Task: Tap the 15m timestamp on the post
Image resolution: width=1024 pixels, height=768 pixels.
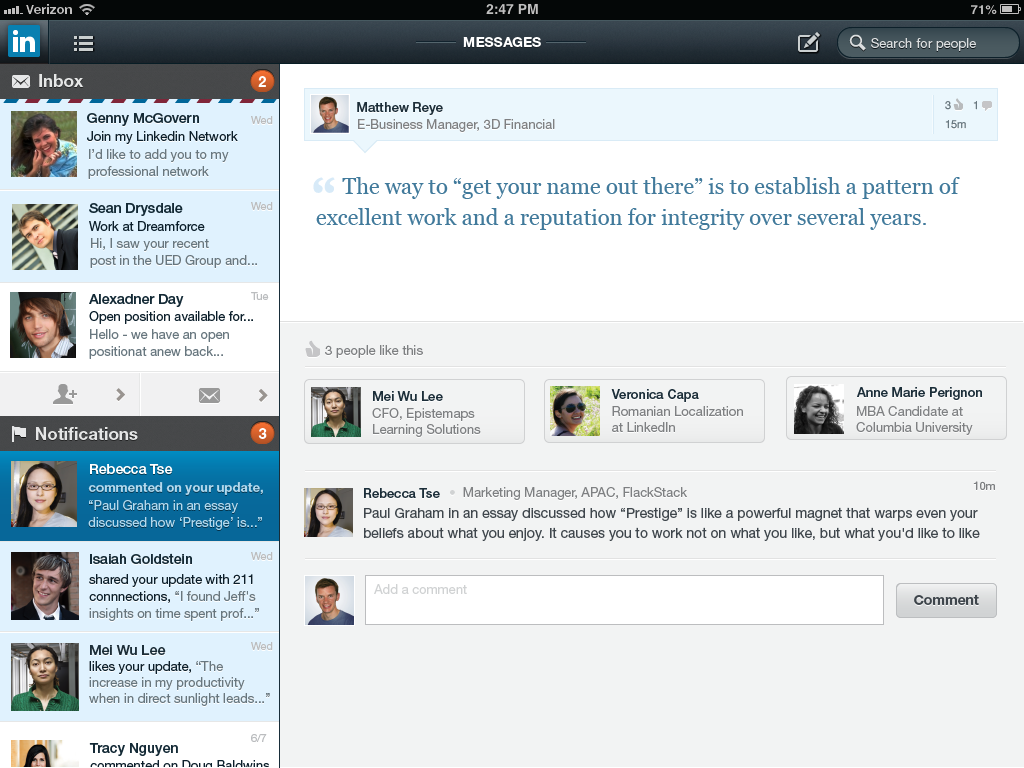Action: click(955, 124)
